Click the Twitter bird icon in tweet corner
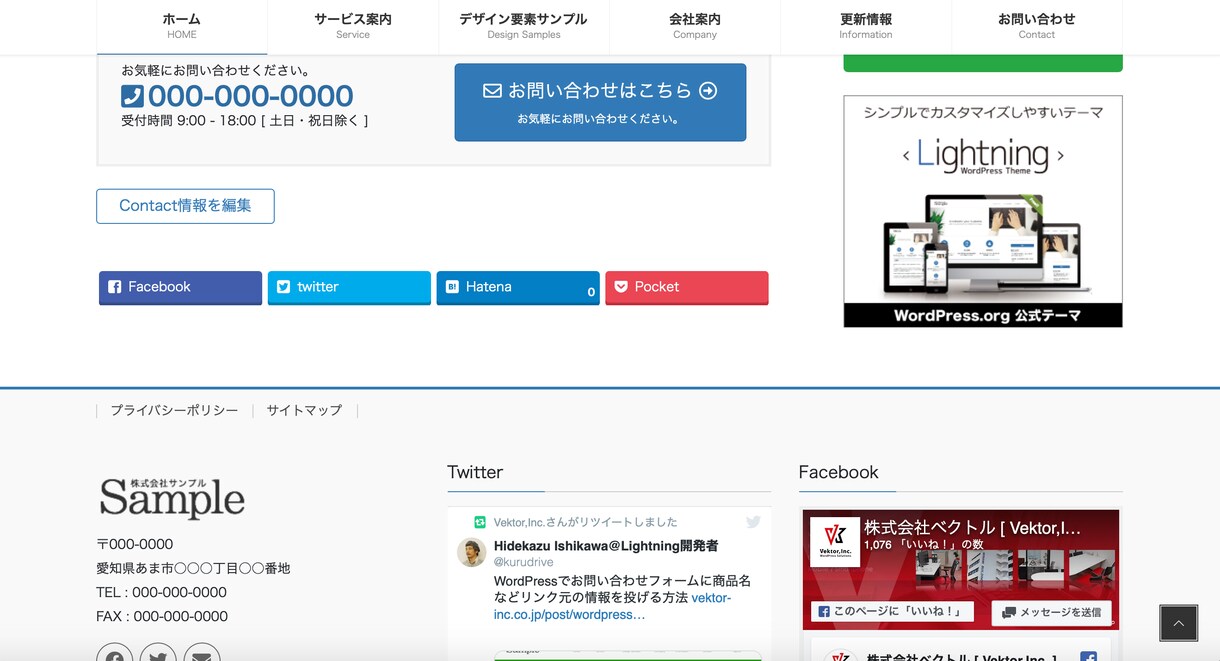 [x=753, y=522]
